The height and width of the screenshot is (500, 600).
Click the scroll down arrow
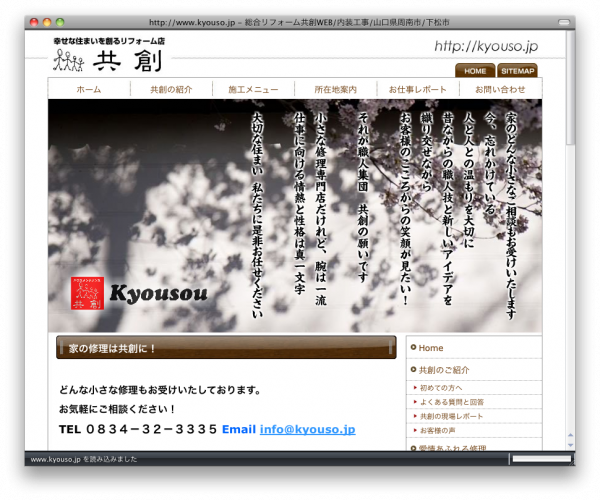pyautogui.click(x=570, y=445)
